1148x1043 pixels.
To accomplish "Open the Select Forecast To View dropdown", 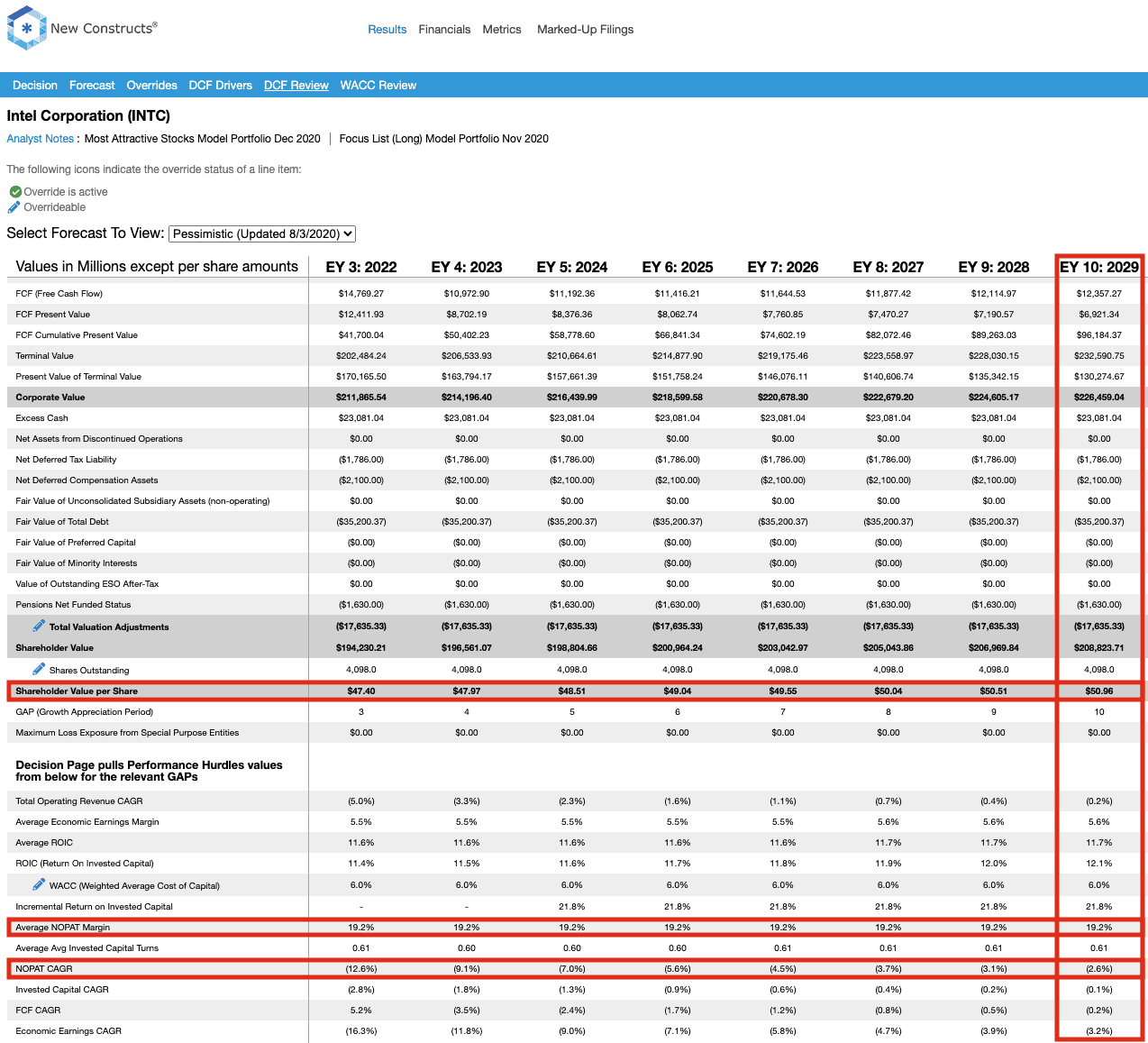I will click(x=262, y=233).
